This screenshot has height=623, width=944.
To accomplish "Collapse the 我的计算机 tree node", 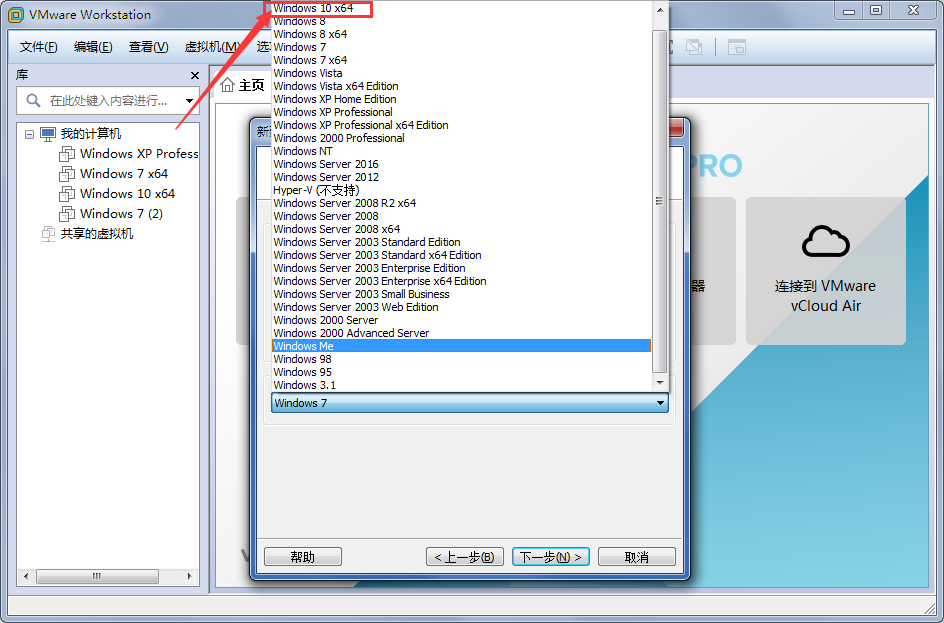I will click(x=29, y=134).
